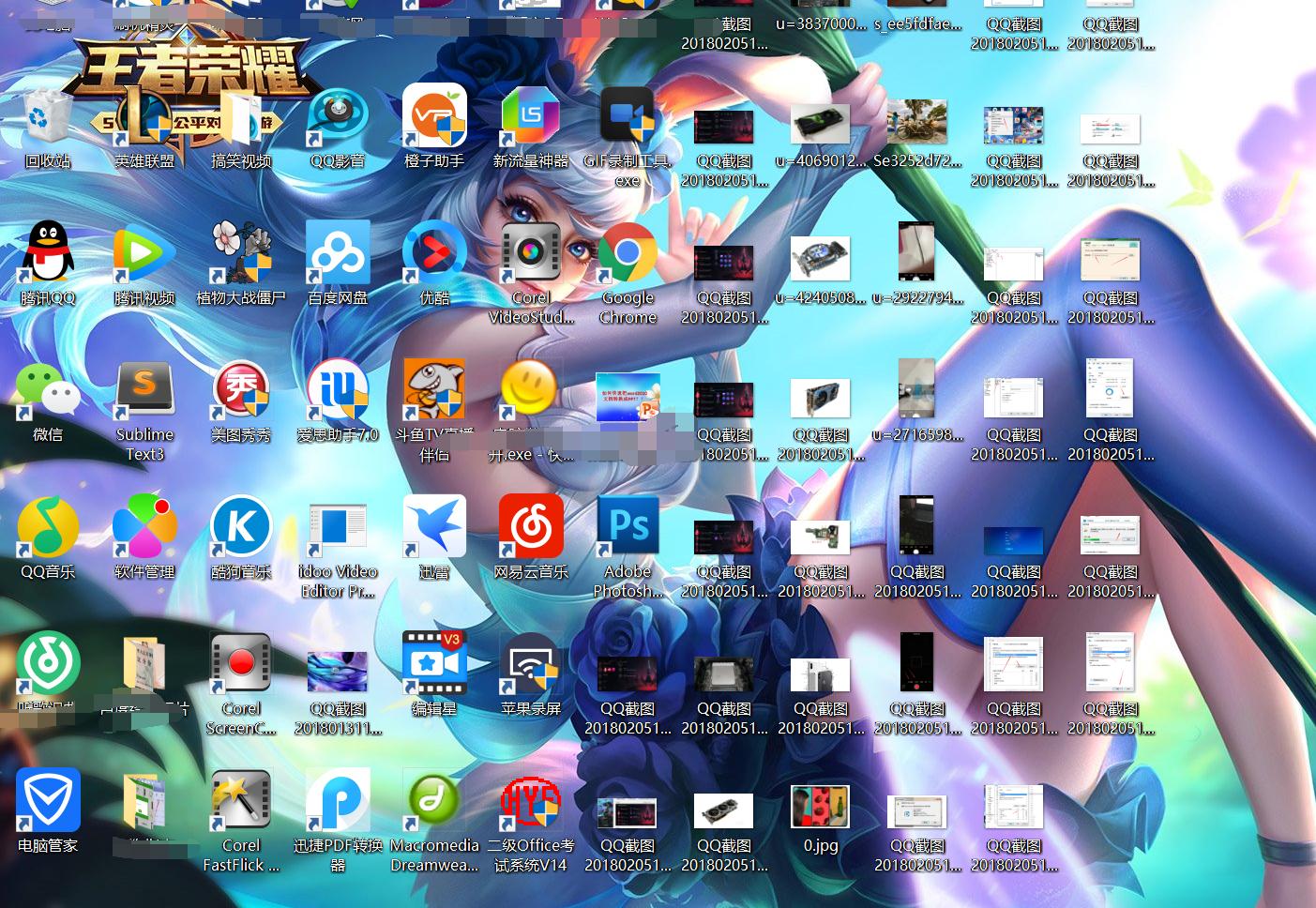Open Google Chrome desktop shortcut
The width and height of the screenshot is (1316, 908).
628,254
